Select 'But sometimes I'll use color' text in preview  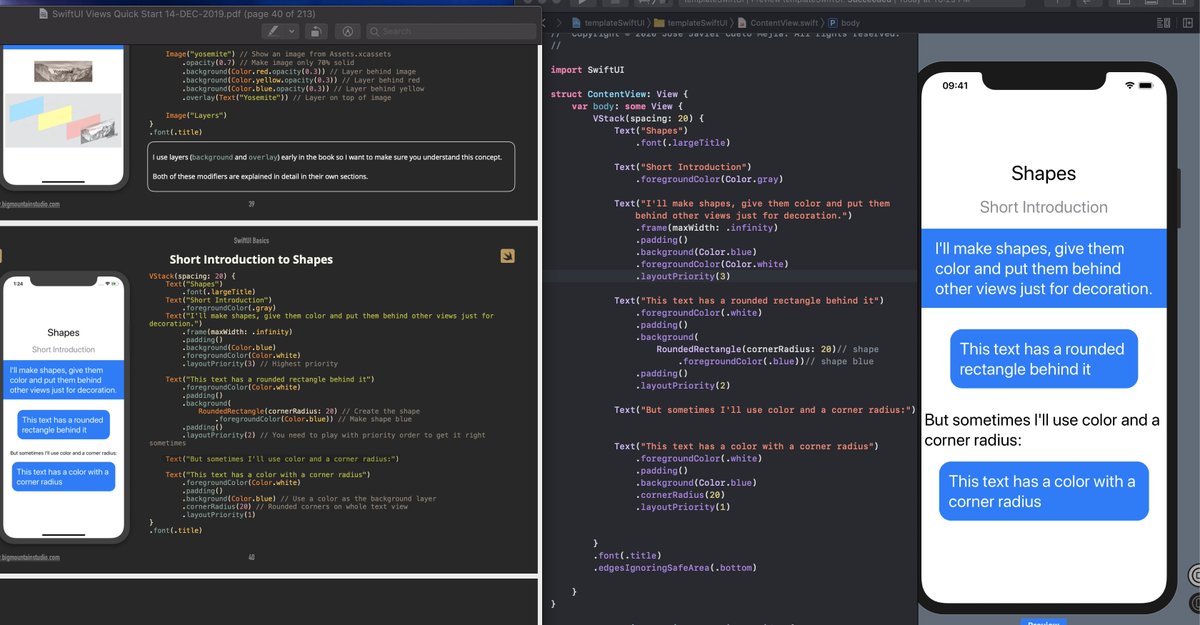[1043, 430]
